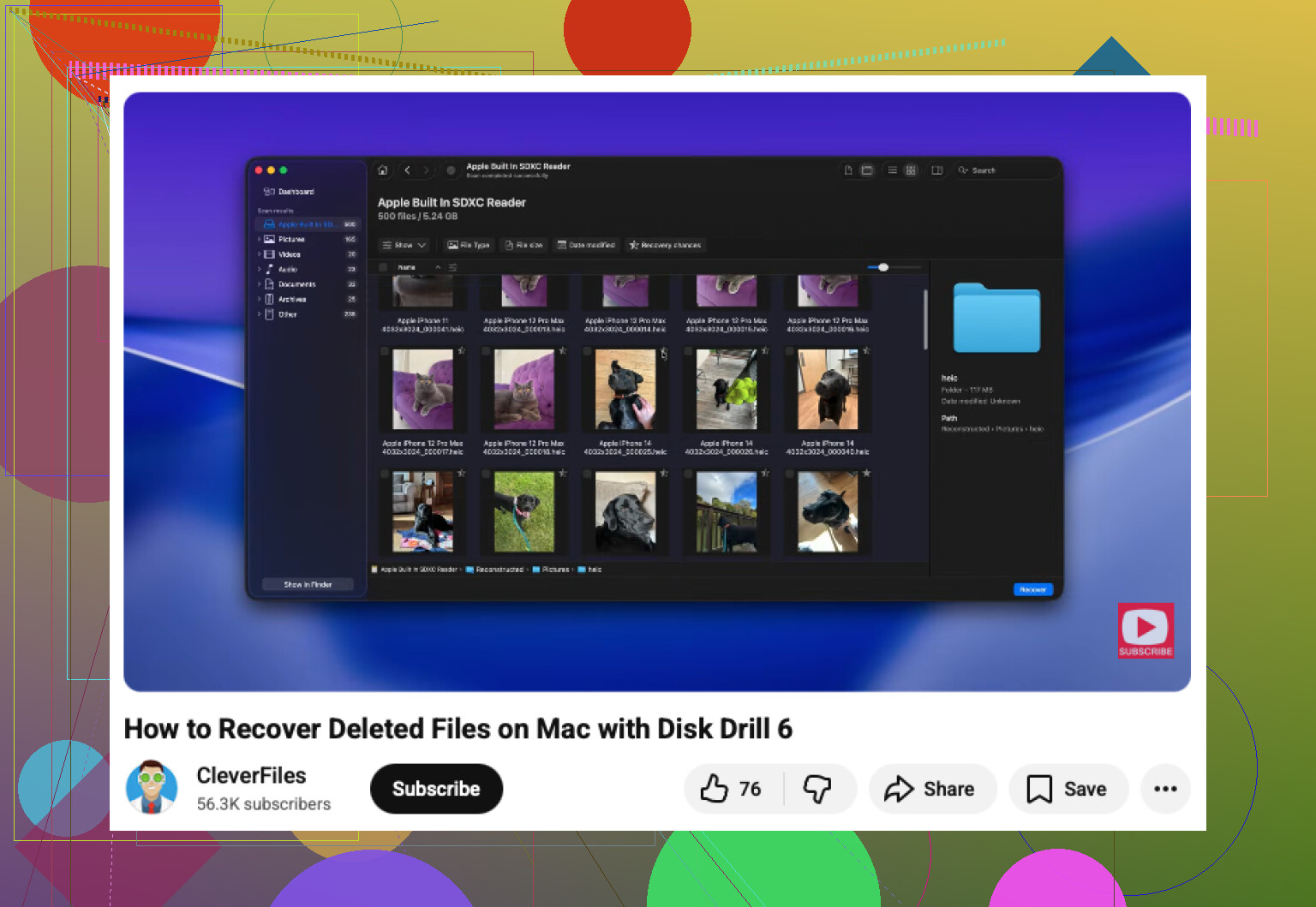Click the Audio note icon in sidebar
Screen dimensions: 1316x907
coord(269,270)
